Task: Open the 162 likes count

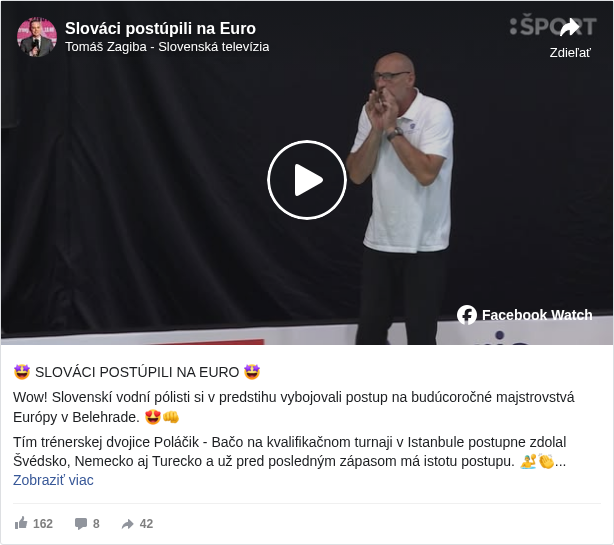Action: pyautogui.click(x=43, y=524)
